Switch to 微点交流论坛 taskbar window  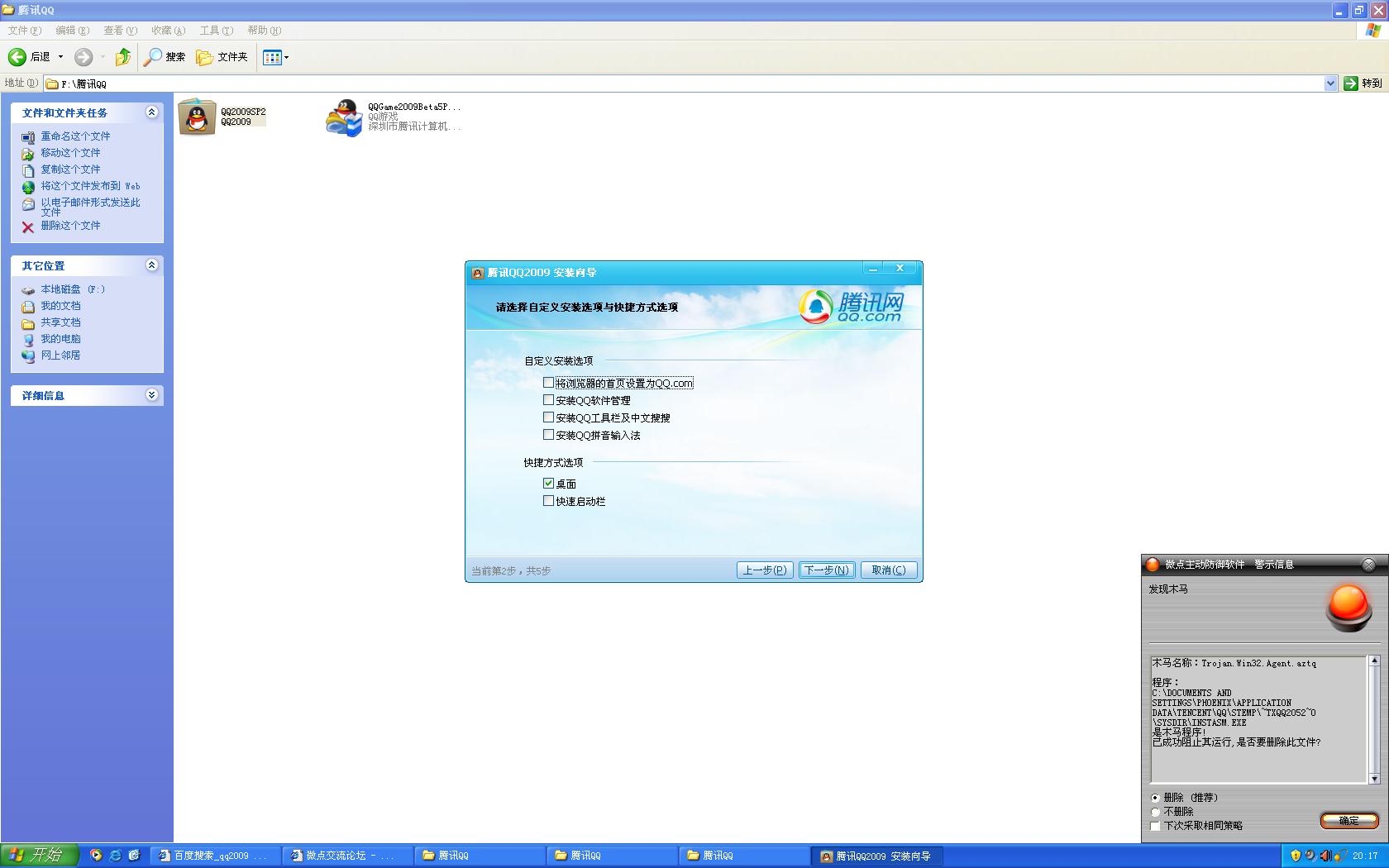(346, 856)
